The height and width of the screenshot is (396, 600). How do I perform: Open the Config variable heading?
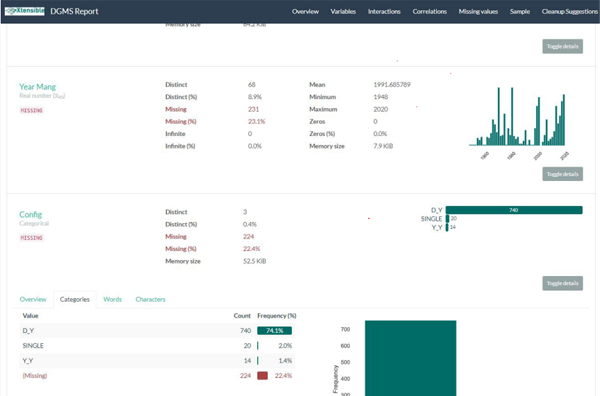pos(31,214)
